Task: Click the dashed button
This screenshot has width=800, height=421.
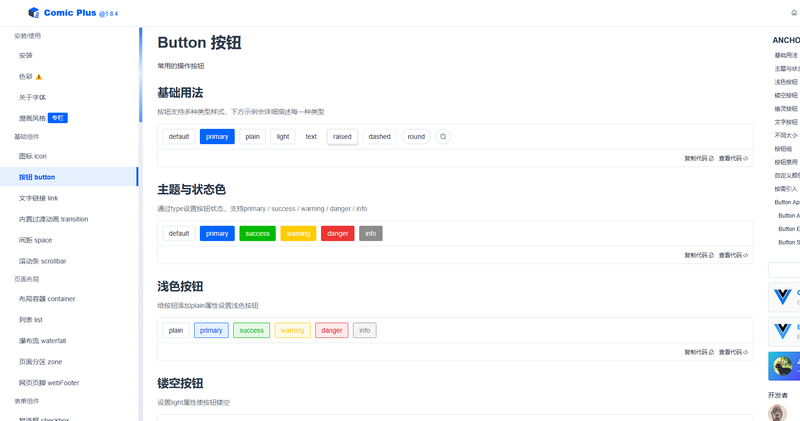Action: (x=380, y=137)
